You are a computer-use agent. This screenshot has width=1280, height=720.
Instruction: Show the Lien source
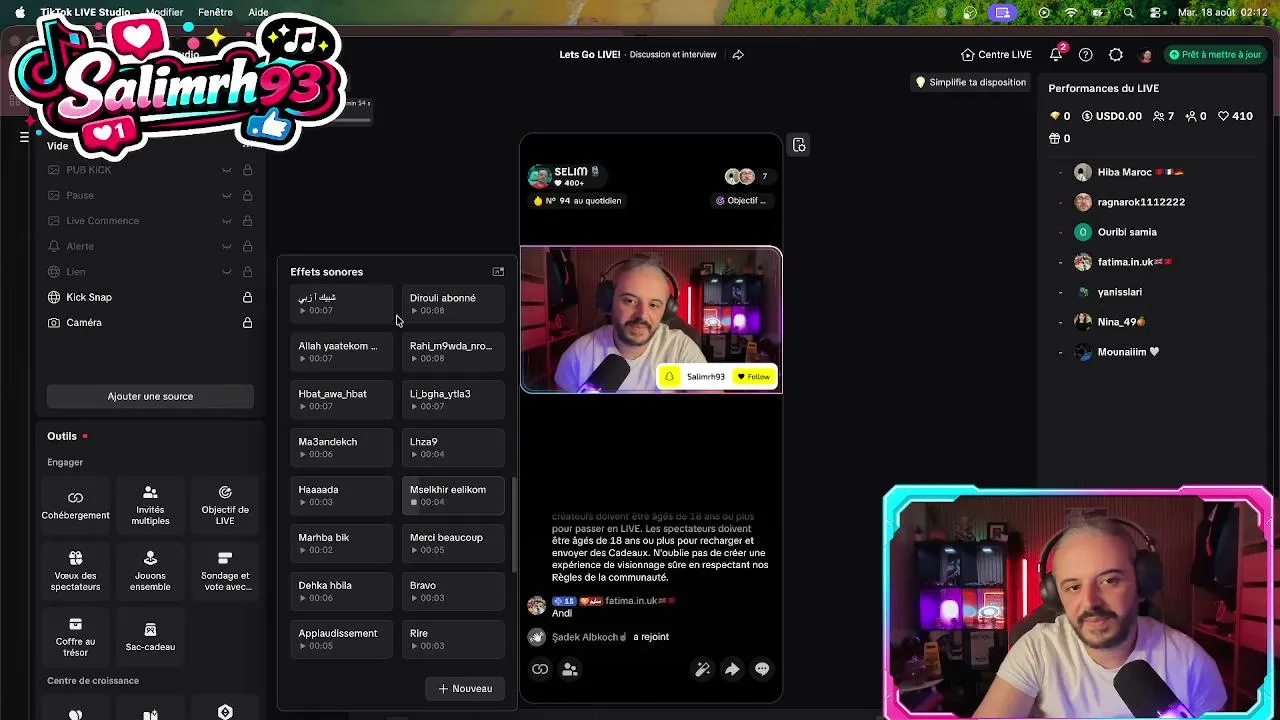pos(227,271)
